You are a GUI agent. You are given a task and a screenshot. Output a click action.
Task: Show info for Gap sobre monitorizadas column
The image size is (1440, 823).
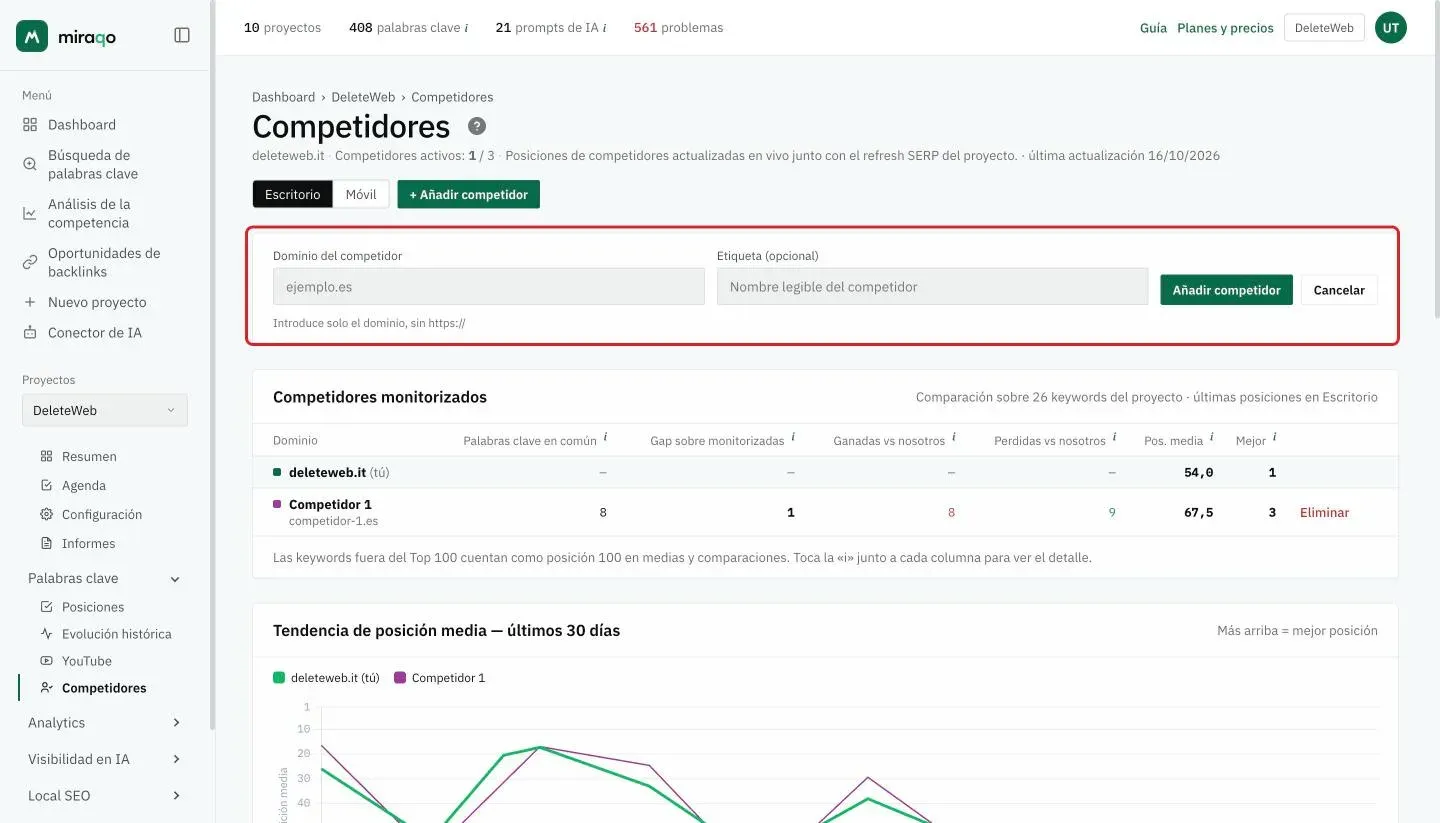click(x=793, y=438)
